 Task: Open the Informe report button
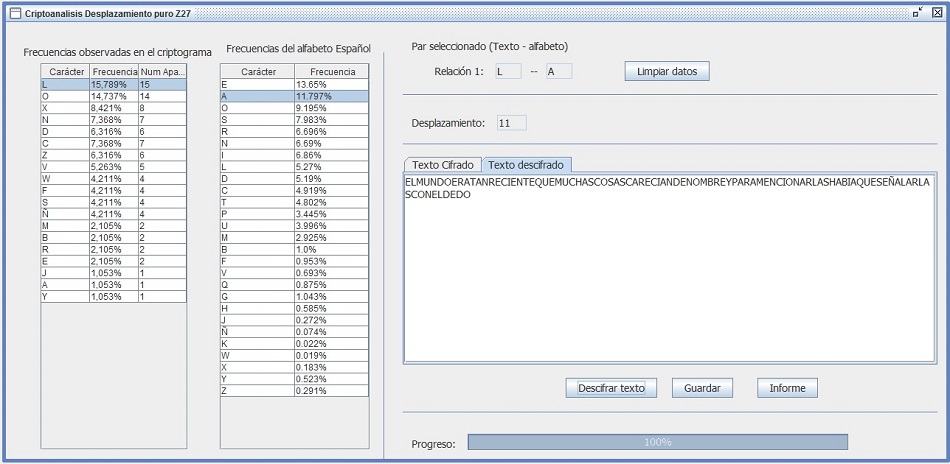pos(787,388)
